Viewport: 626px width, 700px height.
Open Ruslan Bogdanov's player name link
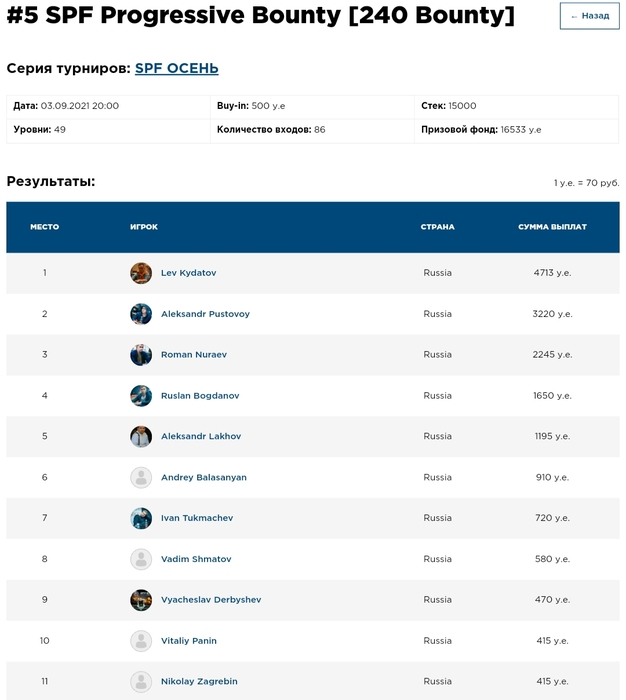pos(200,396)
